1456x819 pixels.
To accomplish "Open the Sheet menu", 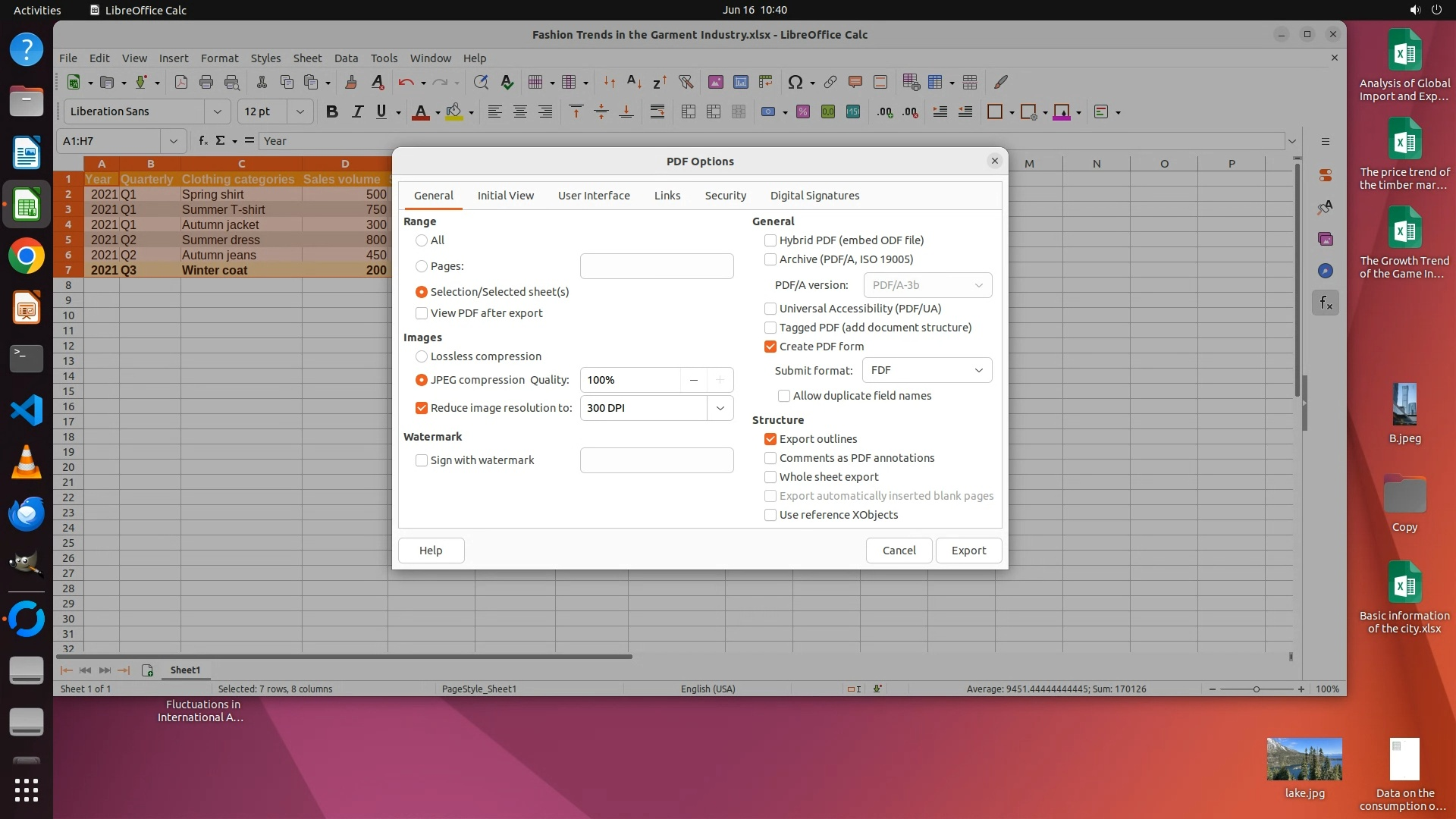I will click(x=306, y=58).
